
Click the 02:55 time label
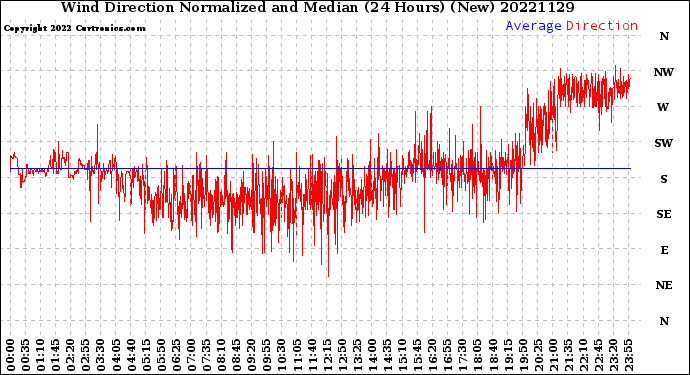[x=86, y=355]
